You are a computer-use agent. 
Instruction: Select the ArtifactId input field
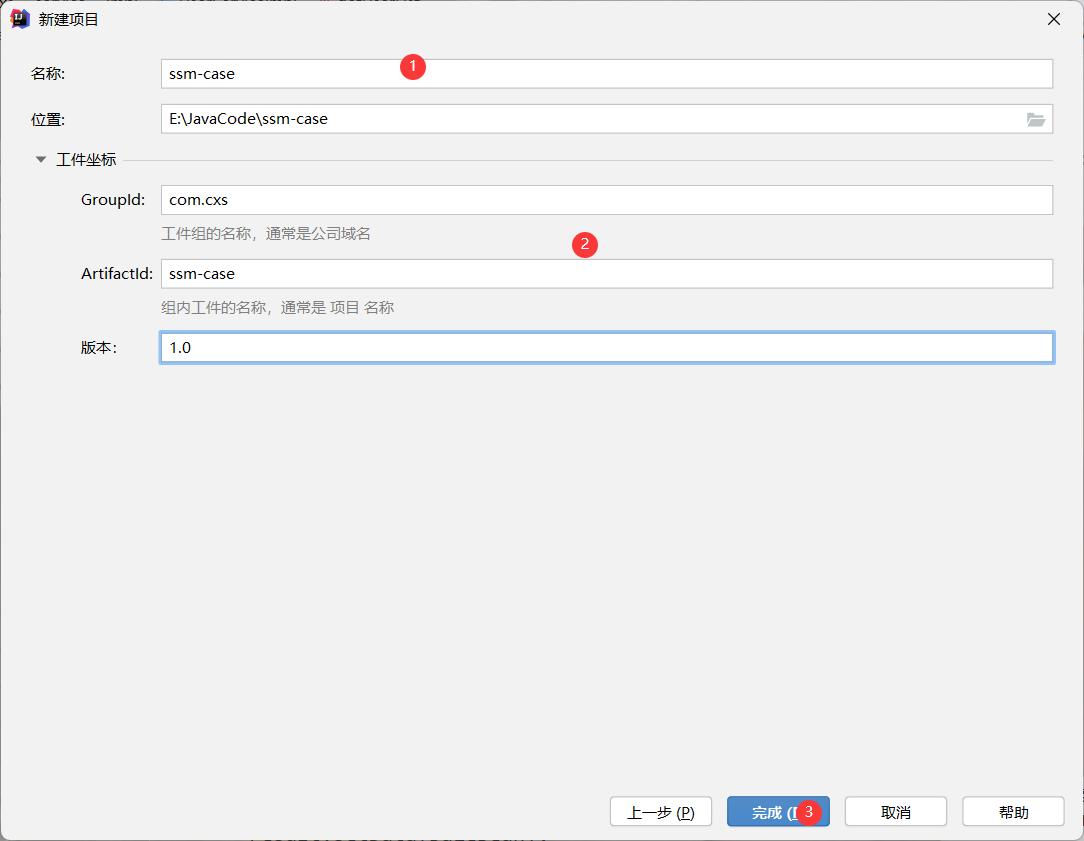click(x=606, y=274)
